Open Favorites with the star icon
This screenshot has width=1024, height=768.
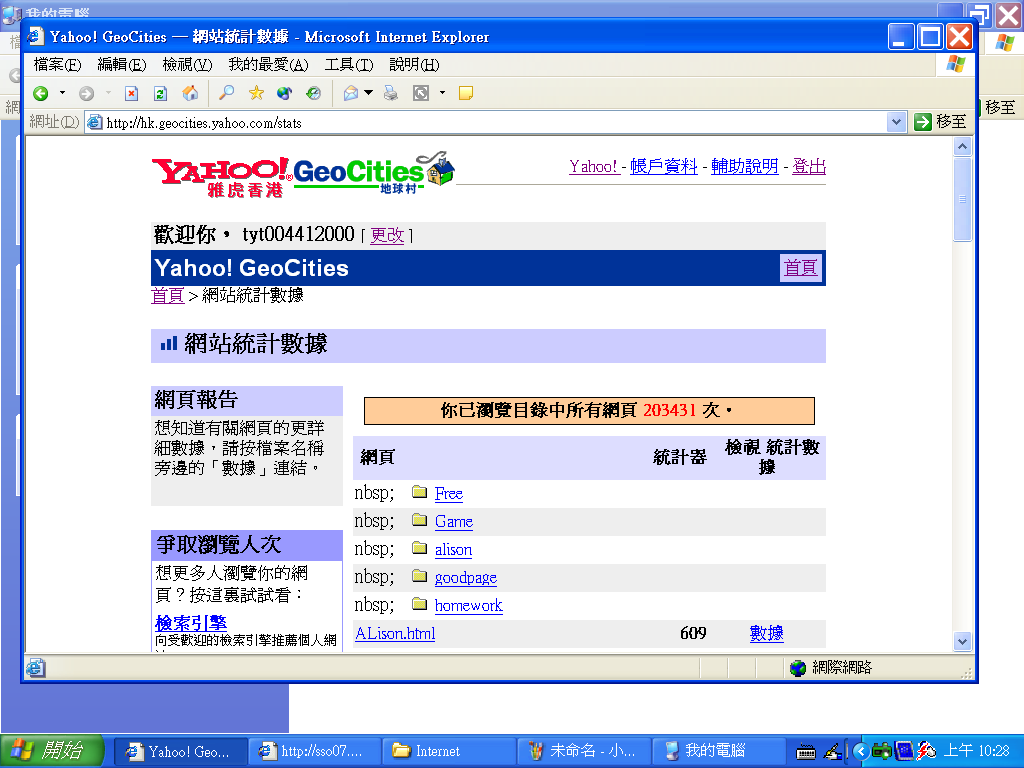coord(256,93)
